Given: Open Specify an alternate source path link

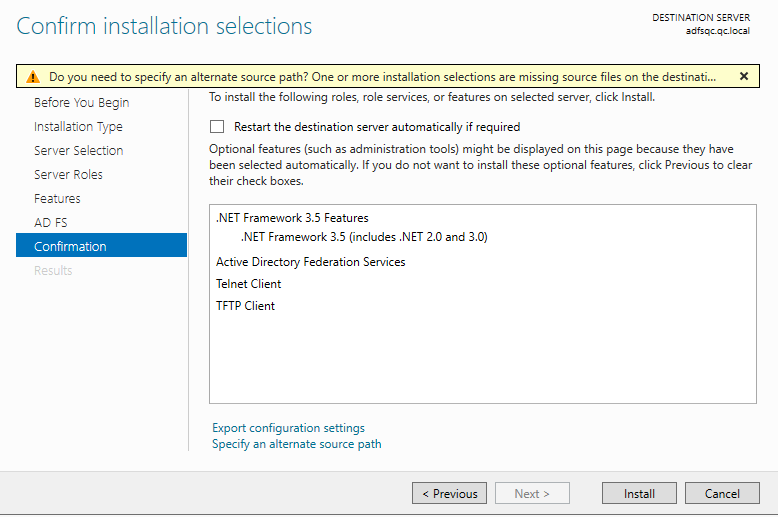Looking at the screenshot, I should 296,444.
